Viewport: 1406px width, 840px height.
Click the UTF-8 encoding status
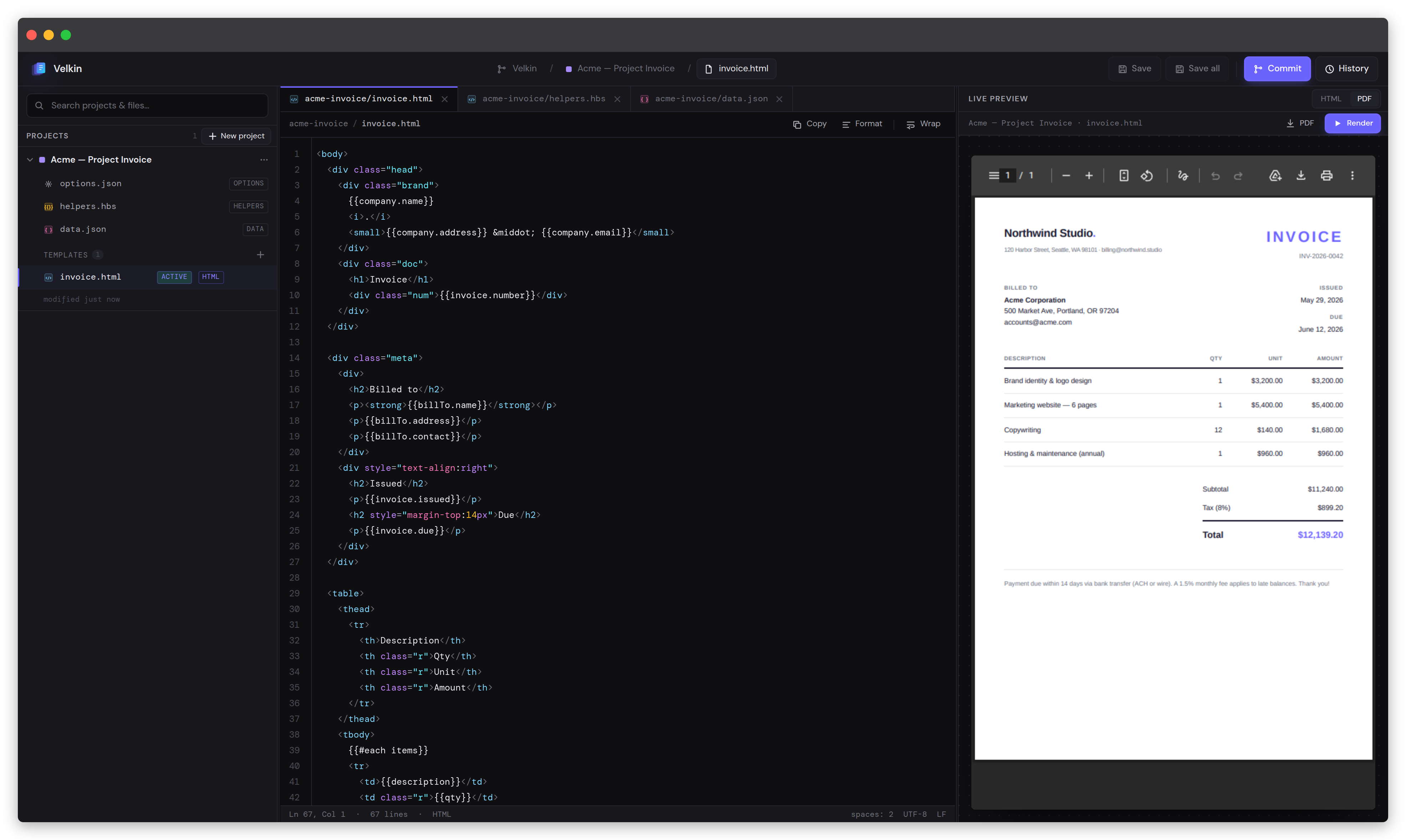915,814
